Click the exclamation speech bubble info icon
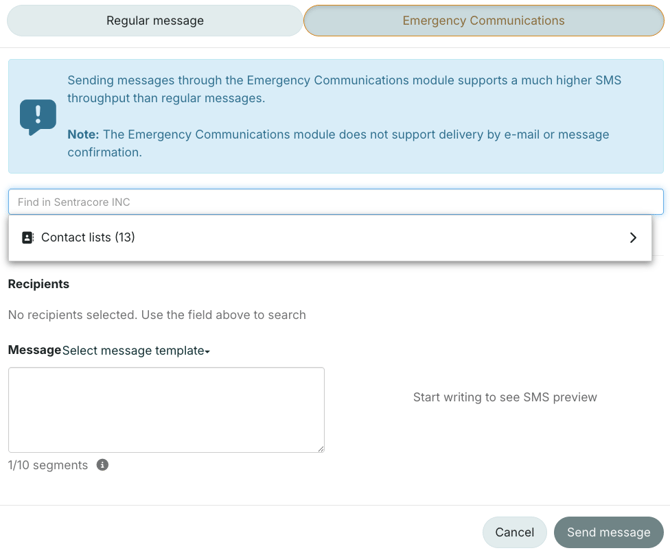The image size is (670, 555). tap(38, 116)
